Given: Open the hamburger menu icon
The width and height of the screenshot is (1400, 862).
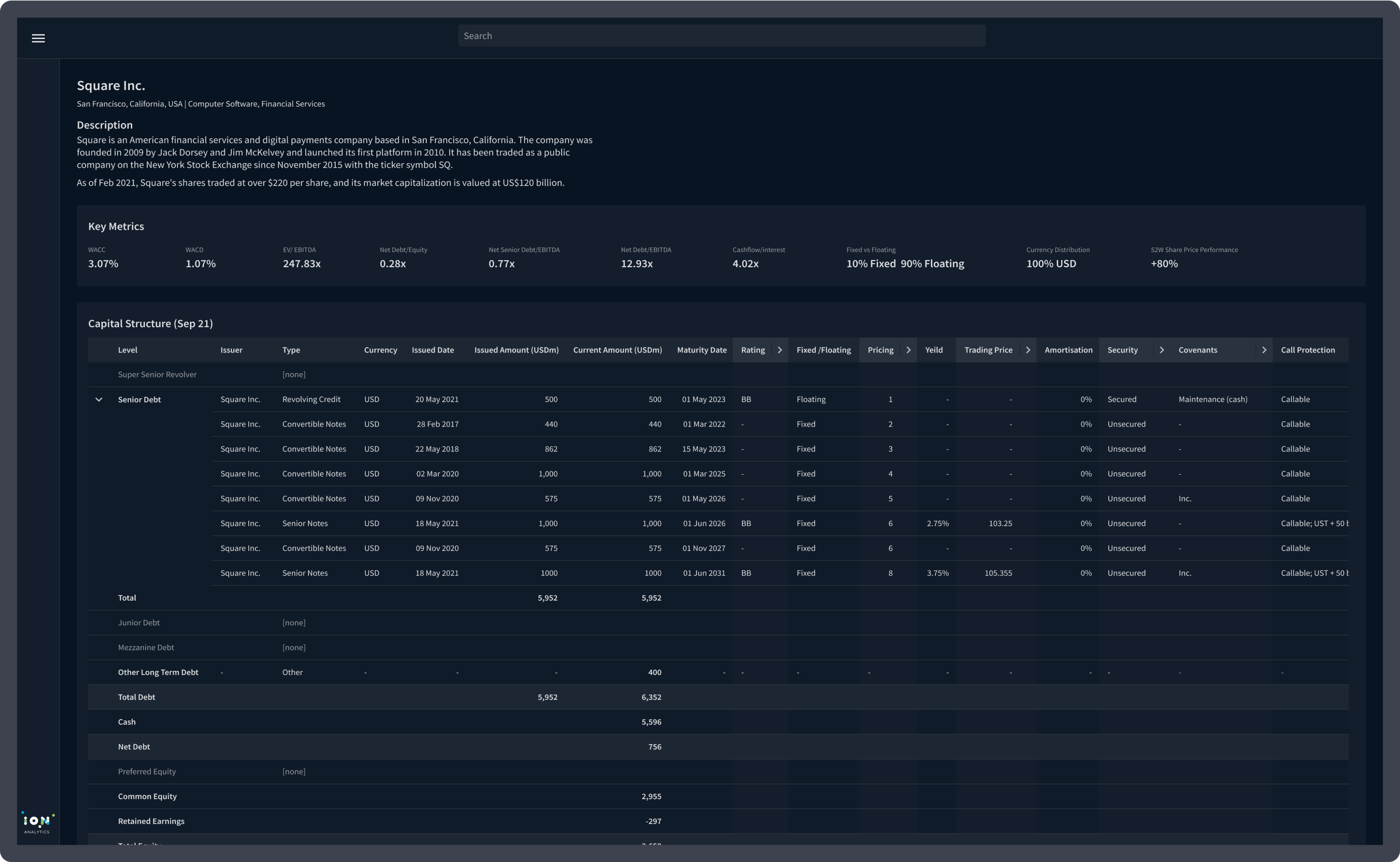Looking at the screenshot, I should click(38, 38).
